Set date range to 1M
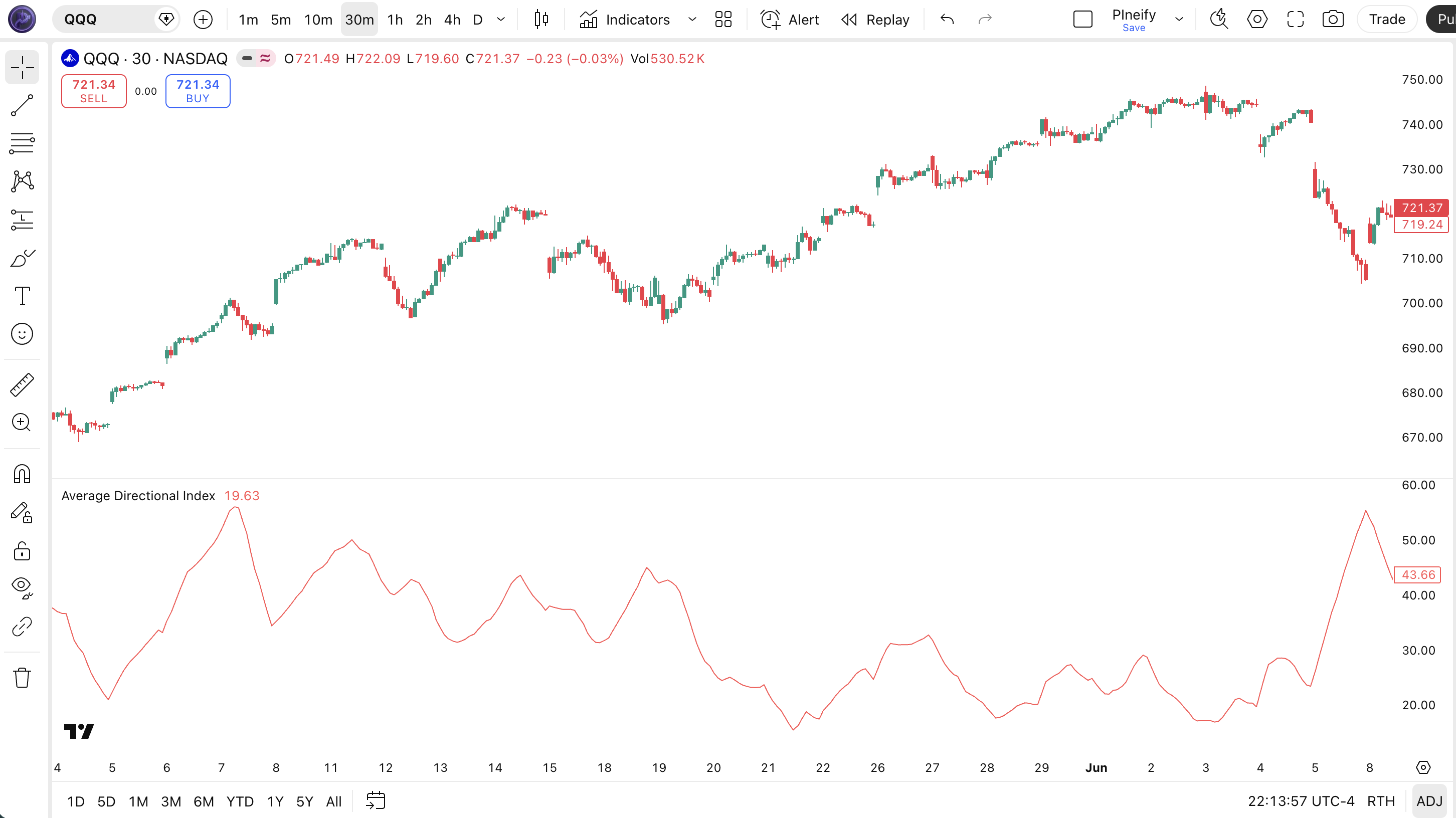The image size is (1456, 818). point(138,801)
